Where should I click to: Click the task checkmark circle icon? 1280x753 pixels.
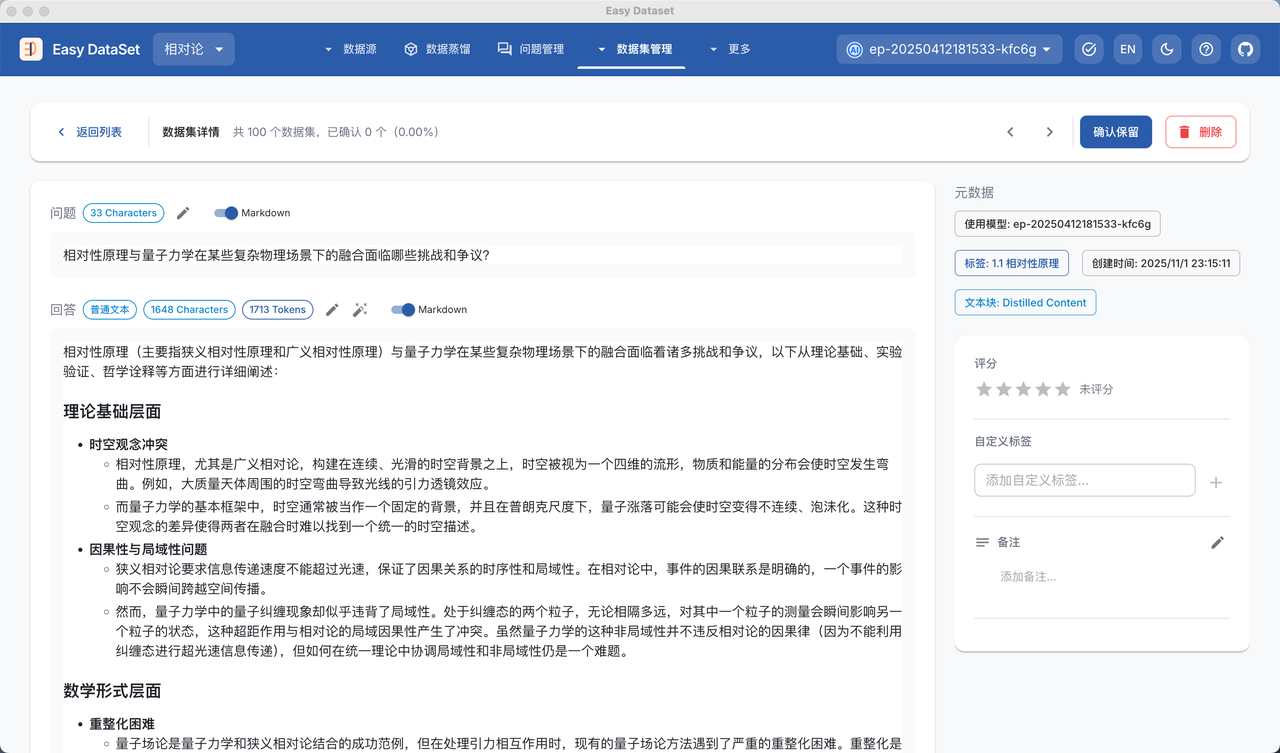pyautogui.click(x=1089, y=49)
